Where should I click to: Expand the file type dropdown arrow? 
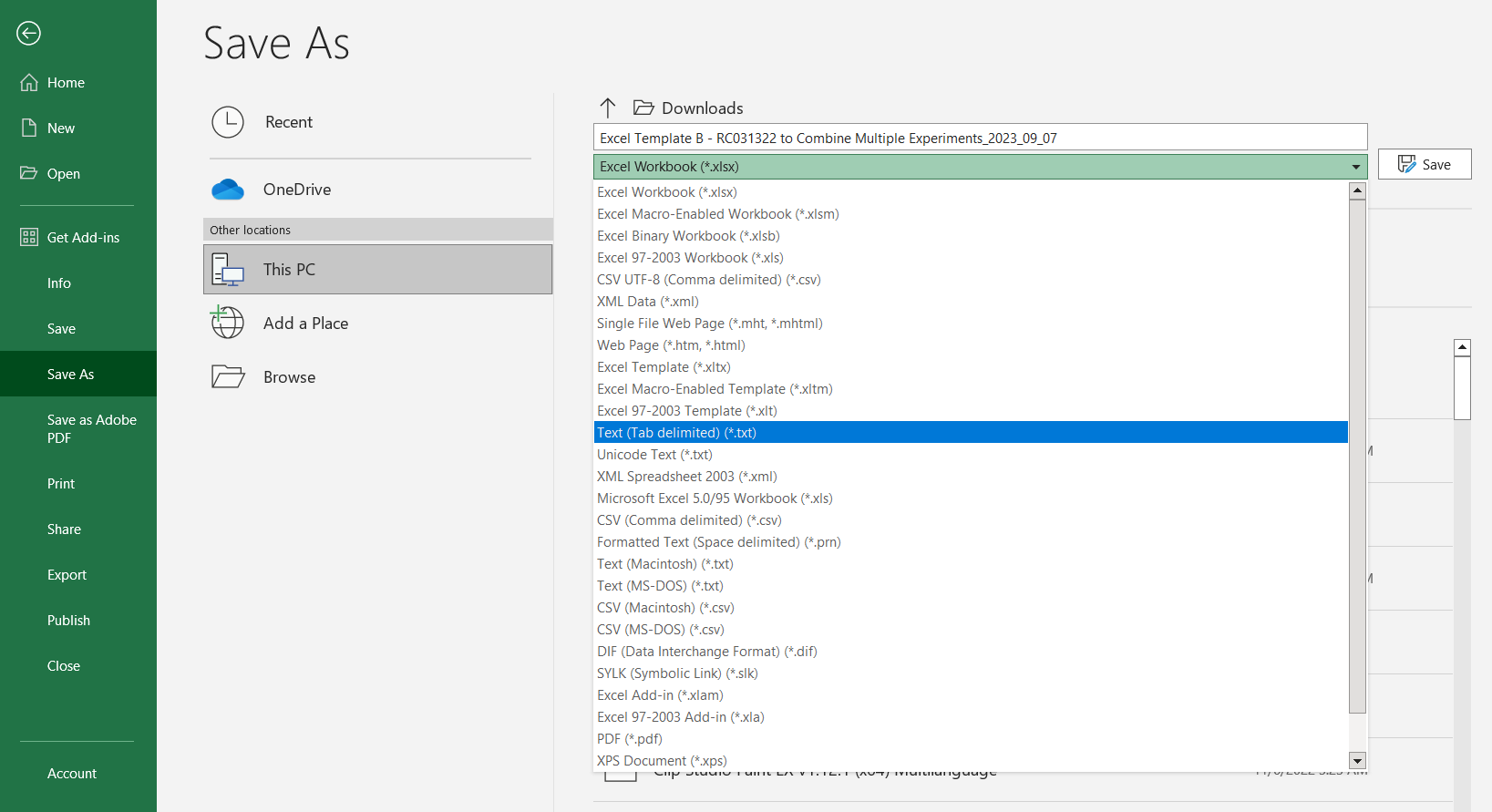[x=1356, y=167]
